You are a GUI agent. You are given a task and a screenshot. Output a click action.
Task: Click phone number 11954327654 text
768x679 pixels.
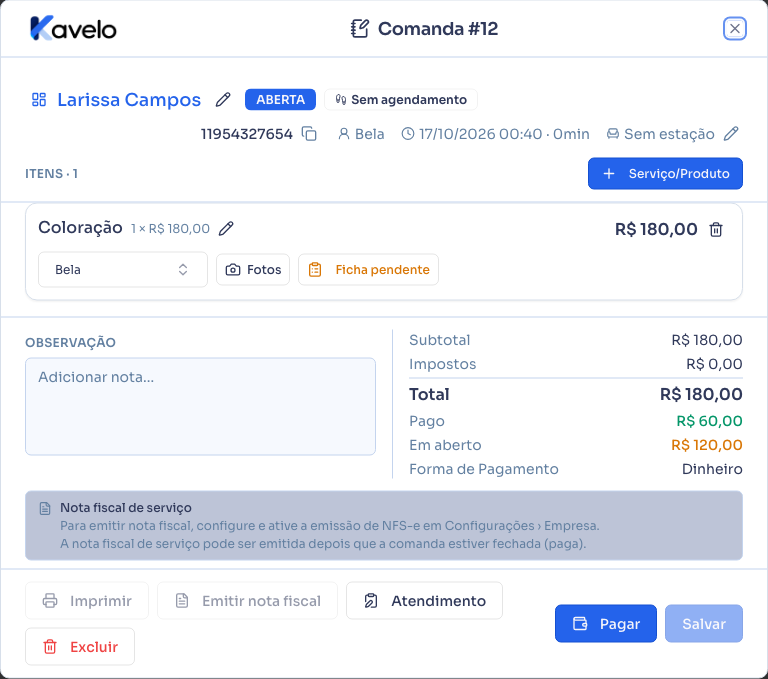point(247,134)
